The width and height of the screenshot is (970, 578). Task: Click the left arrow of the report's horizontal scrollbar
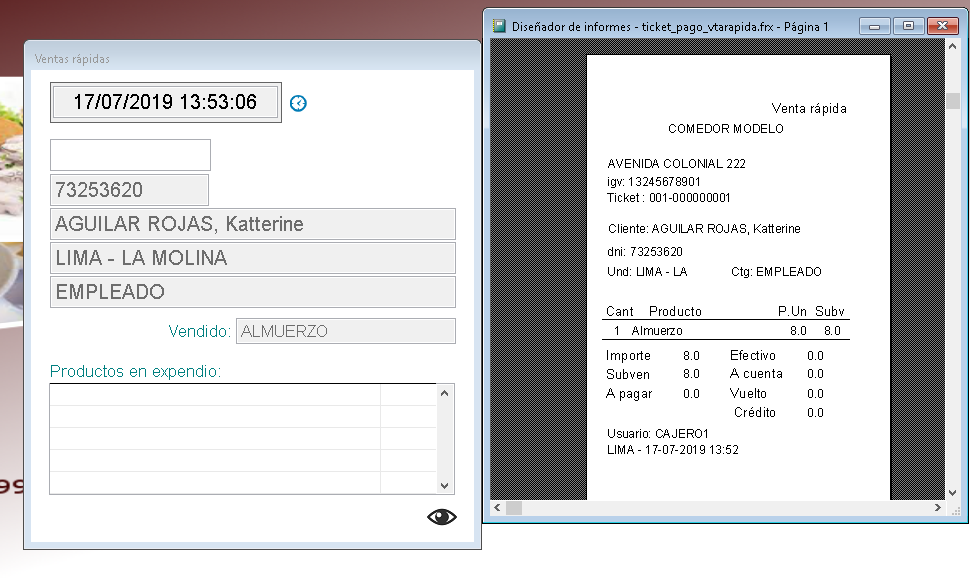[x=495, y=508]
